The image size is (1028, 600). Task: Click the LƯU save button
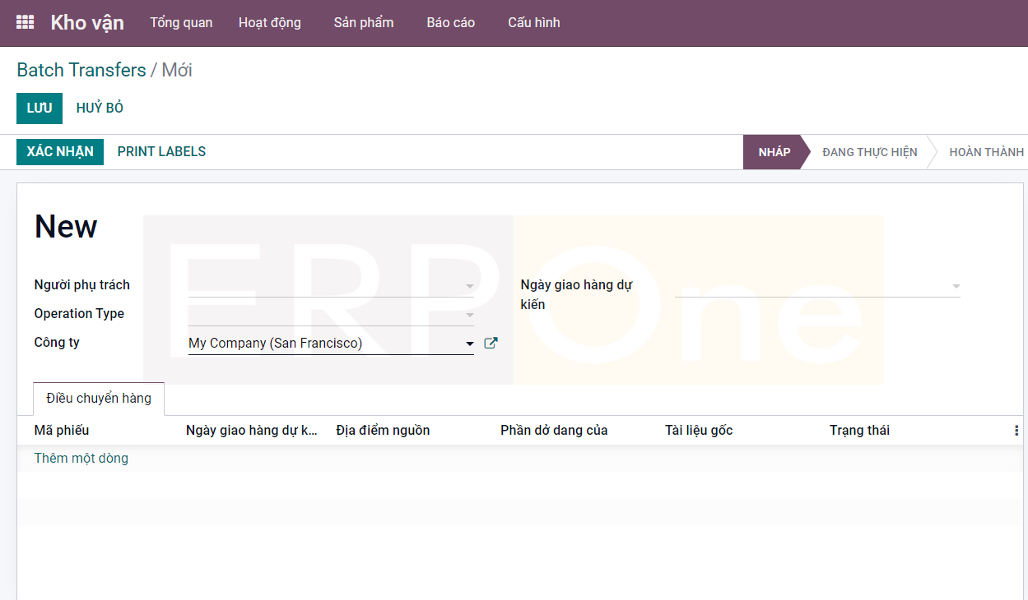[x=39, y=108]
